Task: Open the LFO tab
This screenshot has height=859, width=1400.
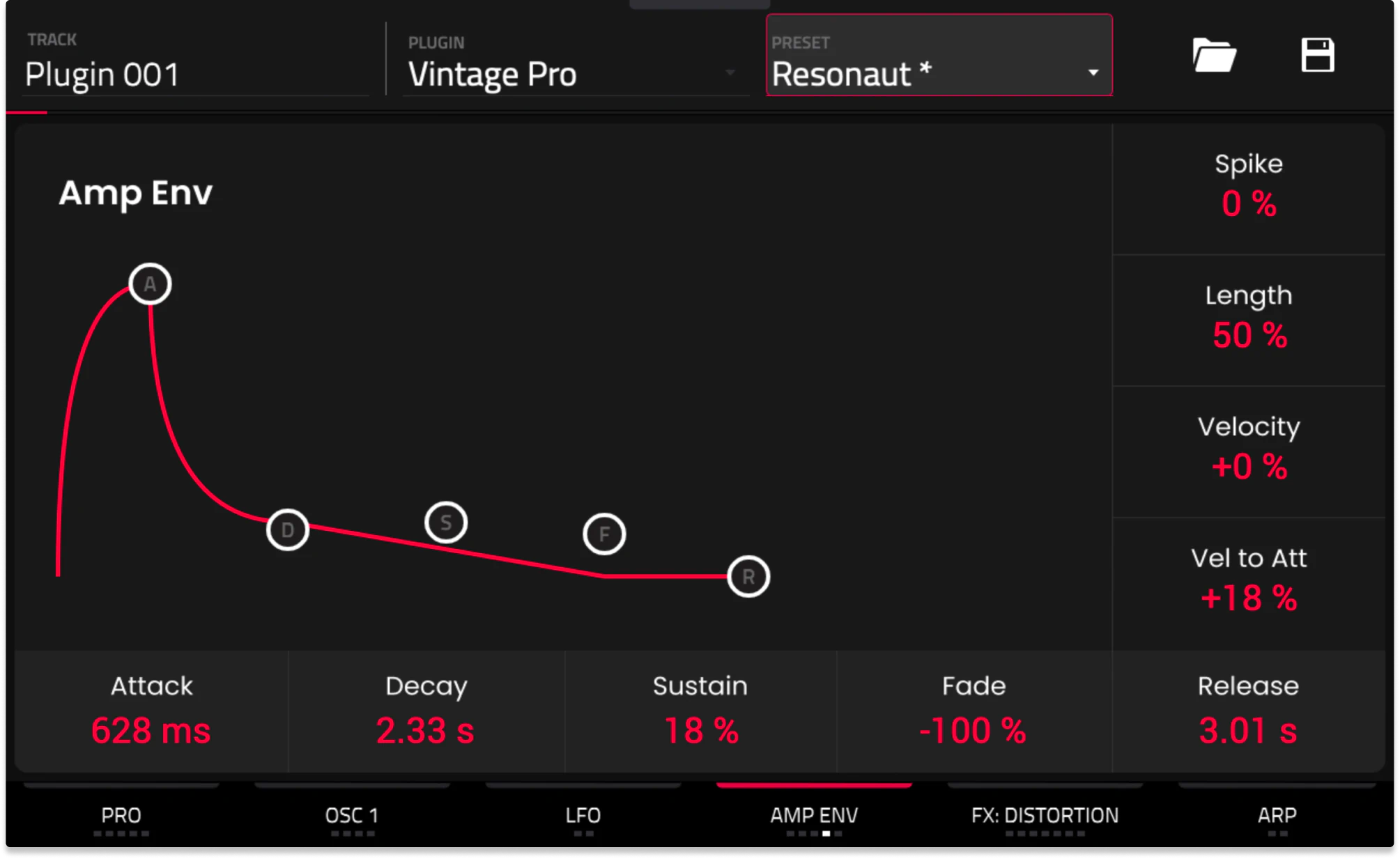Action: (583, 815)
